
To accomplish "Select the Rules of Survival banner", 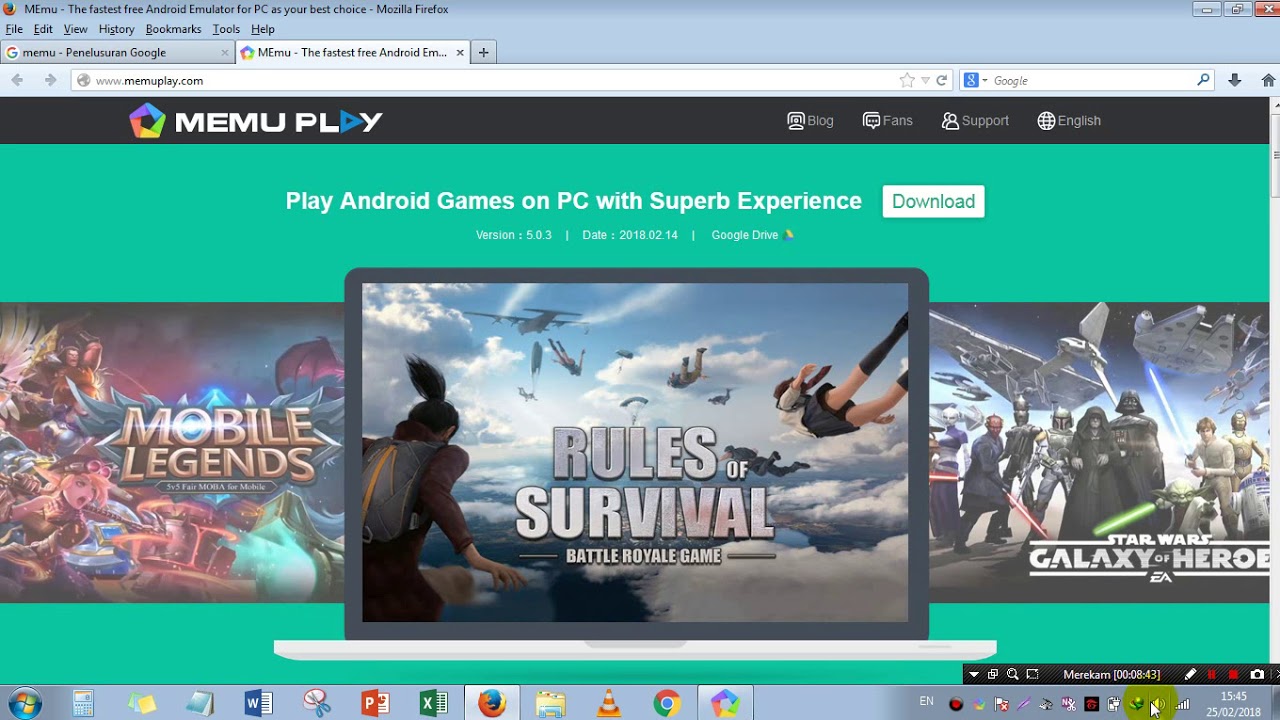I will click(x=635, y=452).
